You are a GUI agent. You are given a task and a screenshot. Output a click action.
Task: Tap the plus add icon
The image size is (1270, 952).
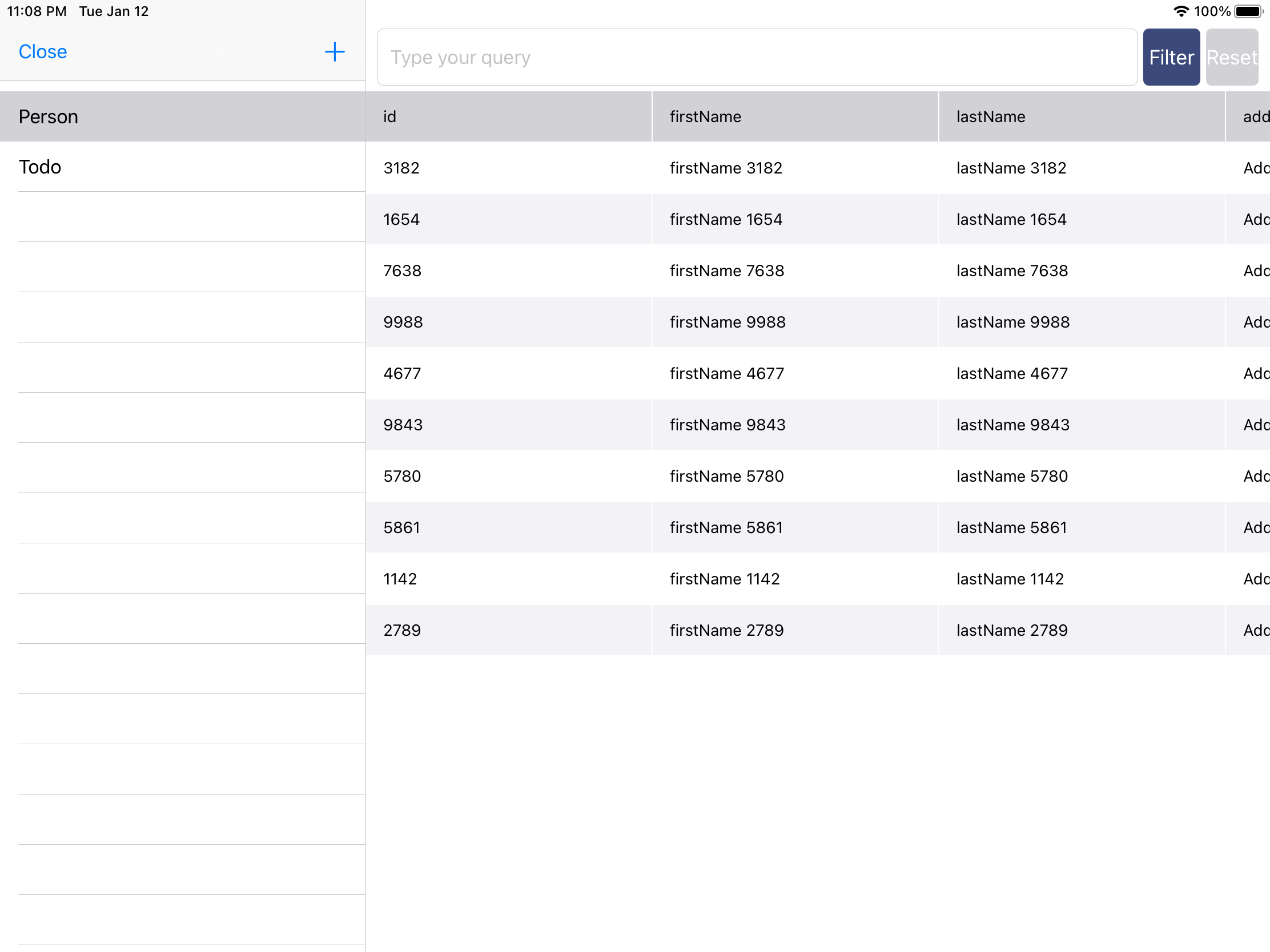tap(334, 51)
